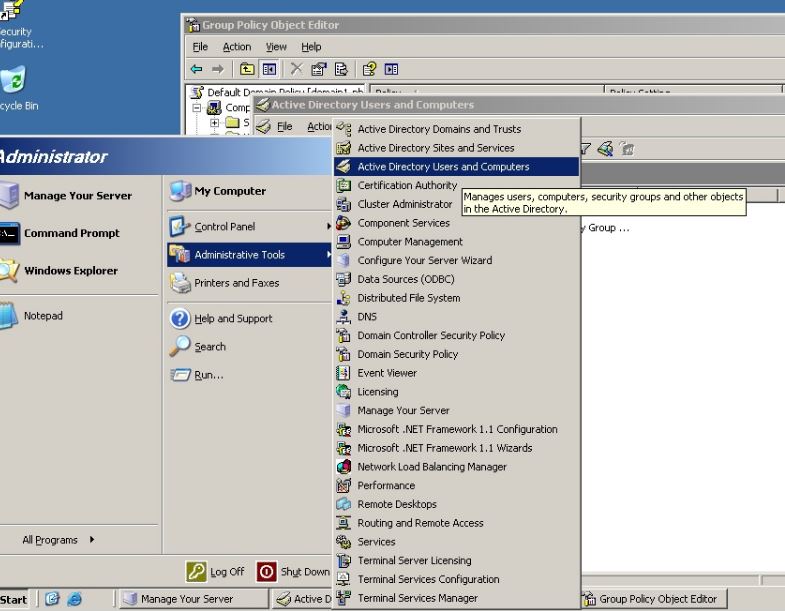Collapse the Computer Configuration tree node
The height and width of the screenshot is (611, 785).
[x=197, y=107]
